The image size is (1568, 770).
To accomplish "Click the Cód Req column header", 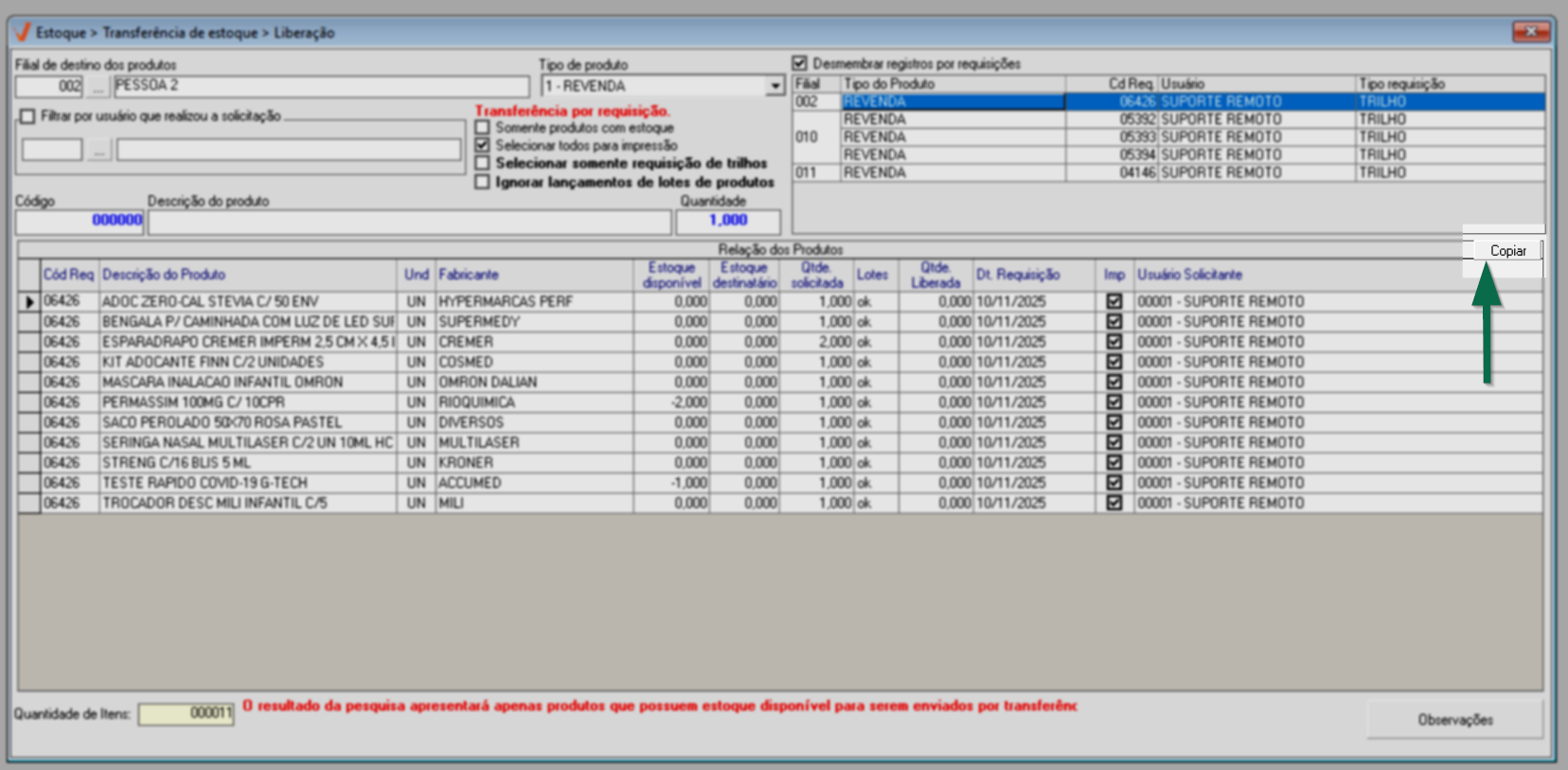I will (x=69, y=275).
